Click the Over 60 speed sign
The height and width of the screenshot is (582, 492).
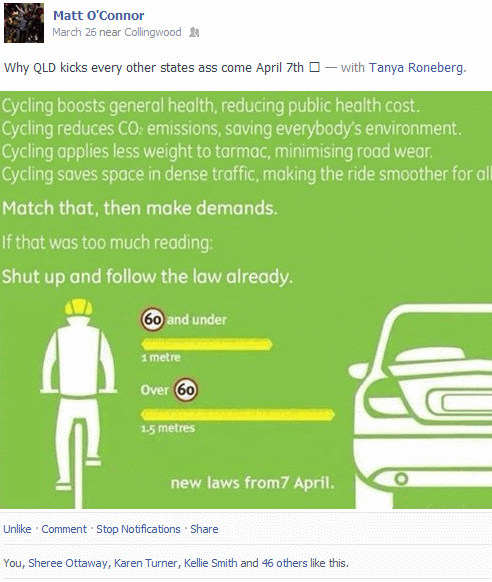tap(186, 389)
